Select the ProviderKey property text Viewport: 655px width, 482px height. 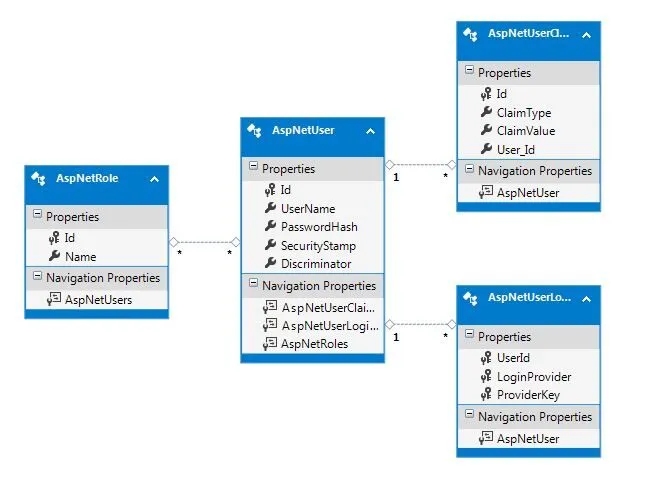pyautogui.click(x=528, y=395)
